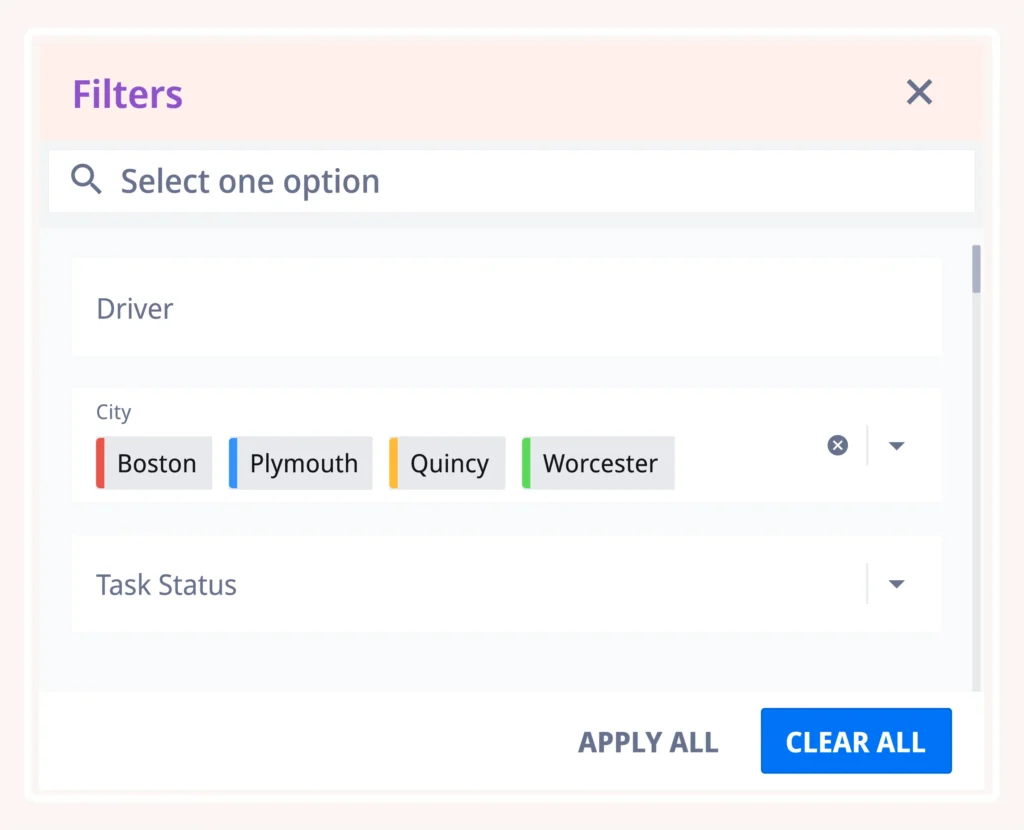Click the magnifier search icon
Image resolution: width=1024 pixels, height=830 pixels.
click(87, 180)
